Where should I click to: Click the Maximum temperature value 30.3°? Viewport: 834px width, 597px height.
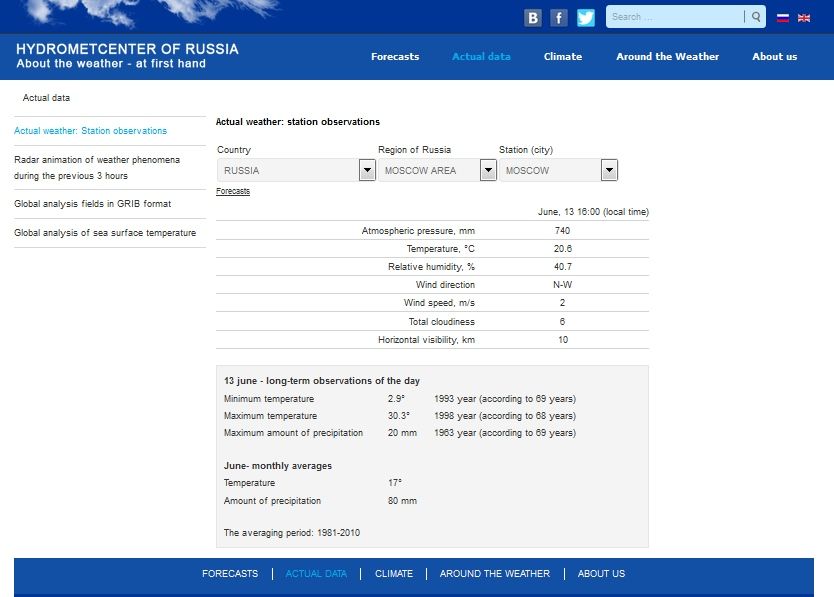pos(398,416)
